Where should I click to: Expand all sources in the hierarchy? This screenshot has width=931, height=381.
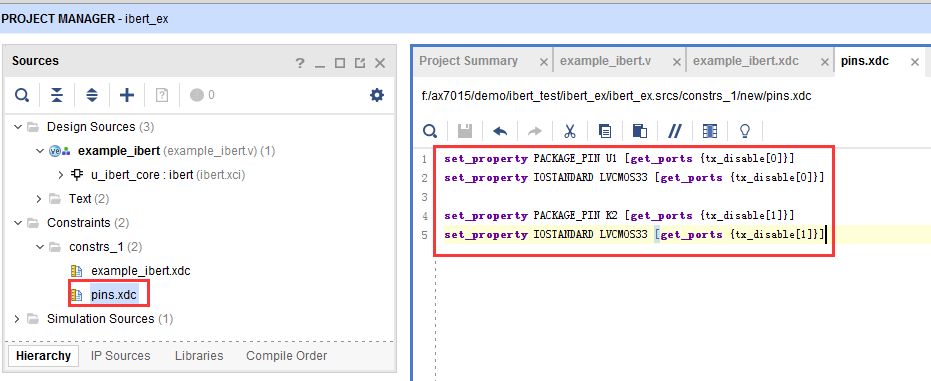pyautogui.click(x=91, y=95)
